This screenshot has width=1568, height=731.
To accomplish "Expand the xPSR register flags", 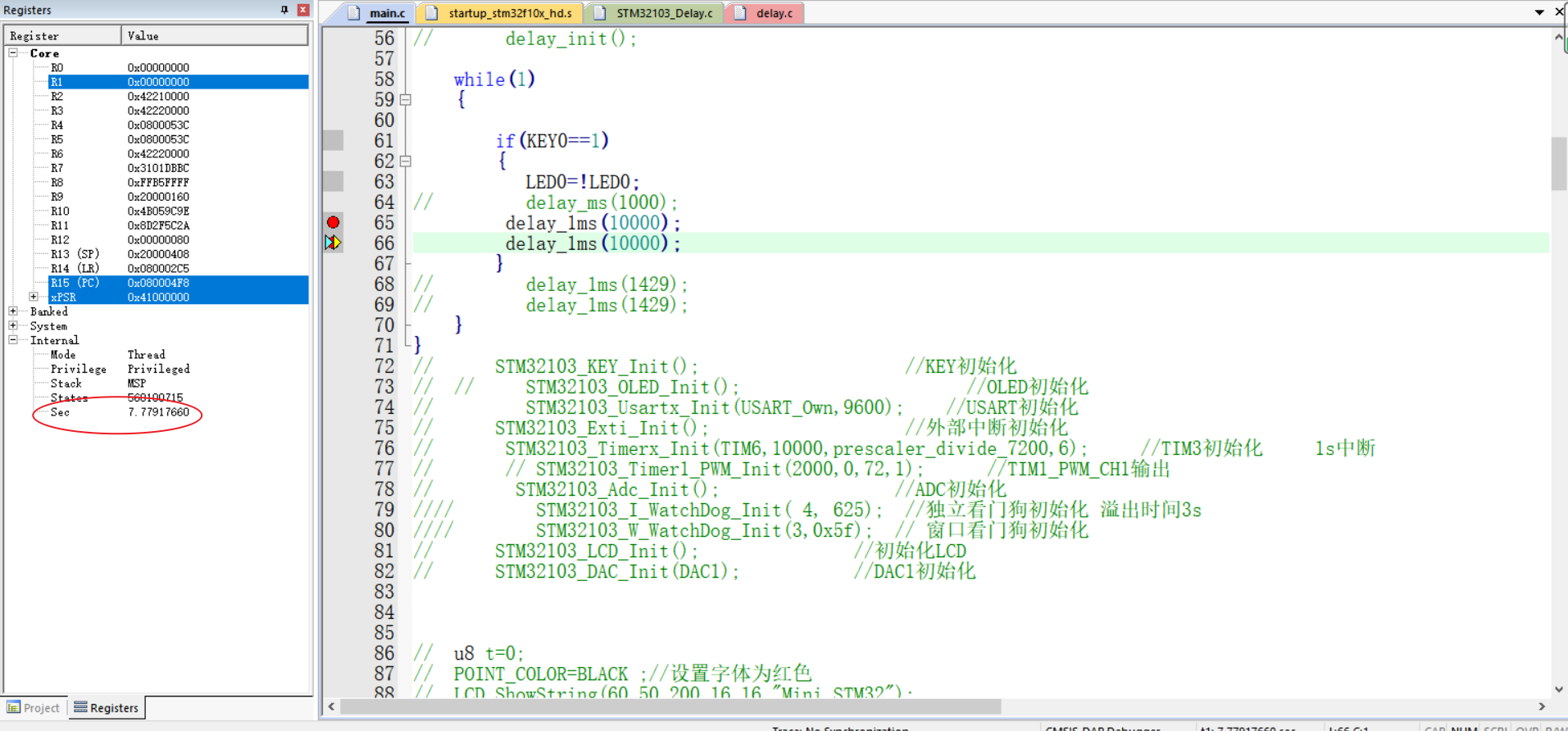I will [x=34, y=297].
